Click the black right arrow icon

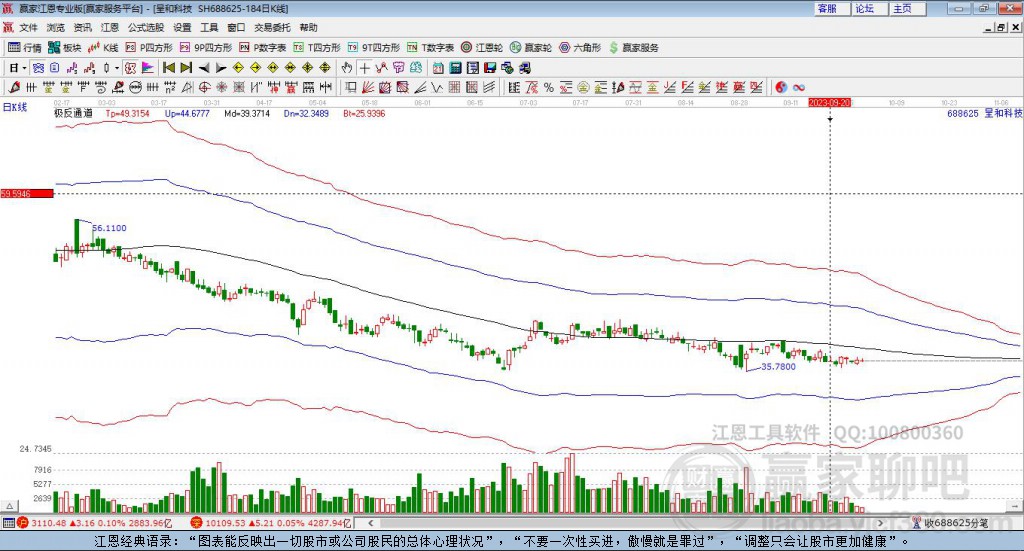pyautogui.click(x=221, y=68)
